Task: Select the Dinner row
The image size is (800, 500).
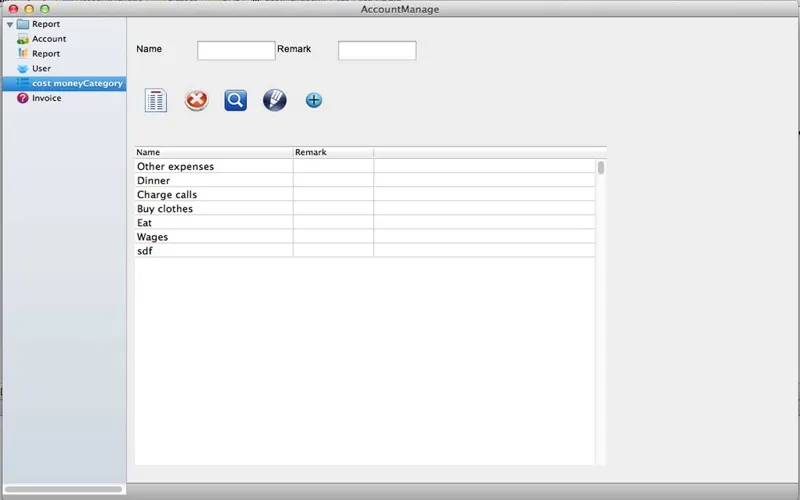Action: coord(365,181)
